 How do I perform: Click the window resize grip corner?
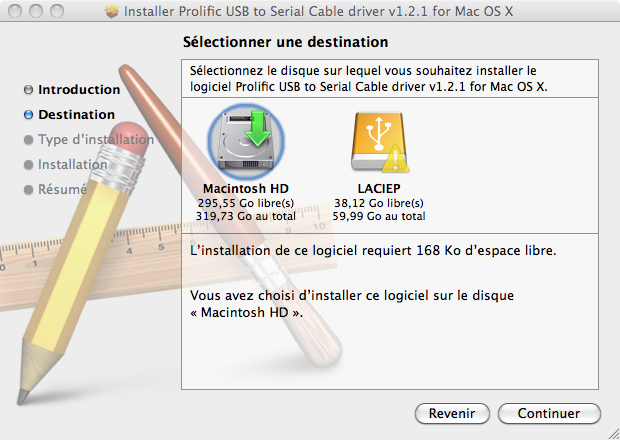click(612, 432)
